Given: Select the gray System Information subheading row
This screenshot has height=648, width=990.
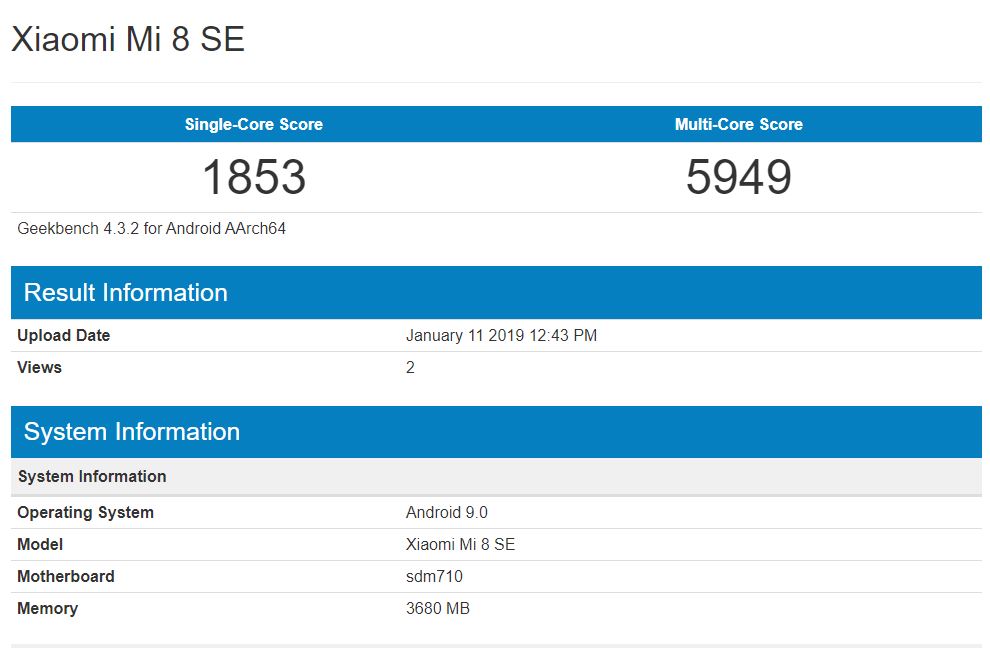Looking at the screenshot, I should [x=496, y=476].
